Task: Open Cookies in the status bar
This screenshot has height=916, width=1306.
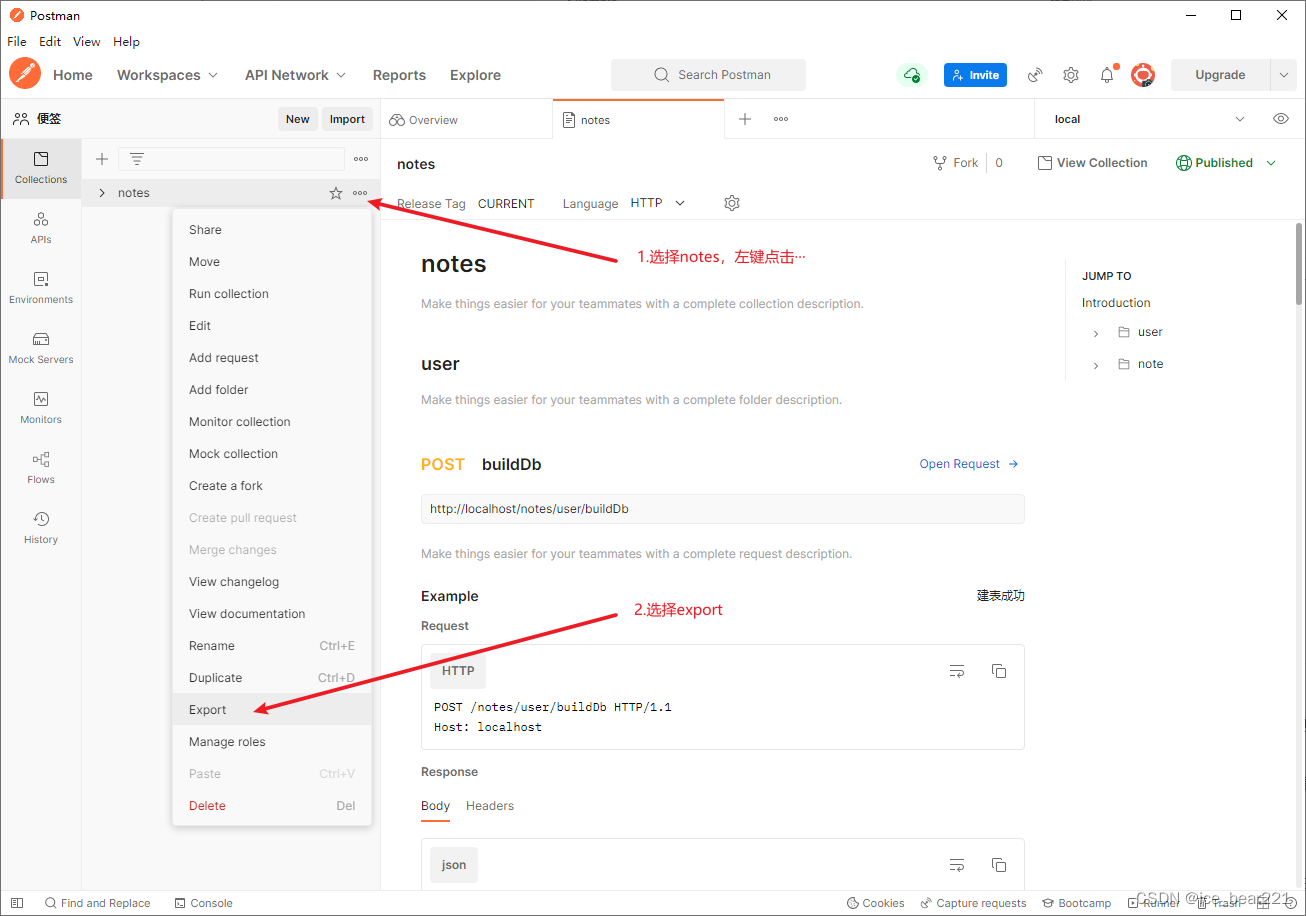Action: tap(875, 903)
